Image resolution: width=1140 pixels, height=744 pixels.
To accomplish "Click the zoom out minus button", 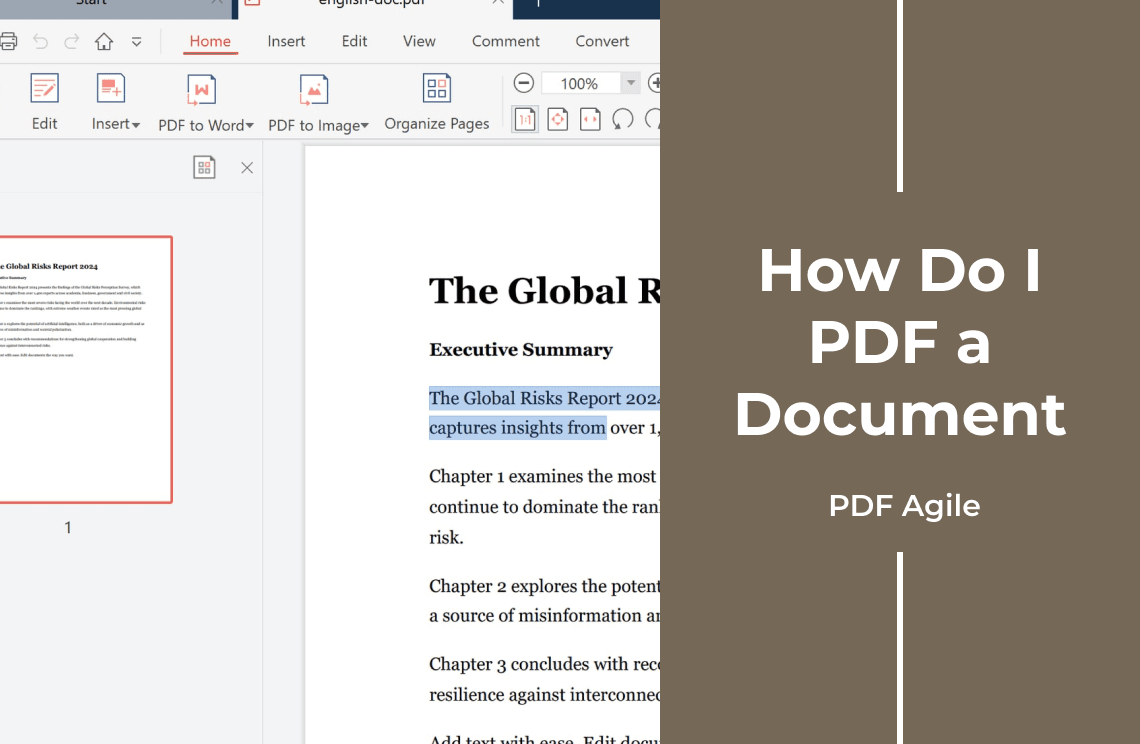I will (x=523, y=83).
